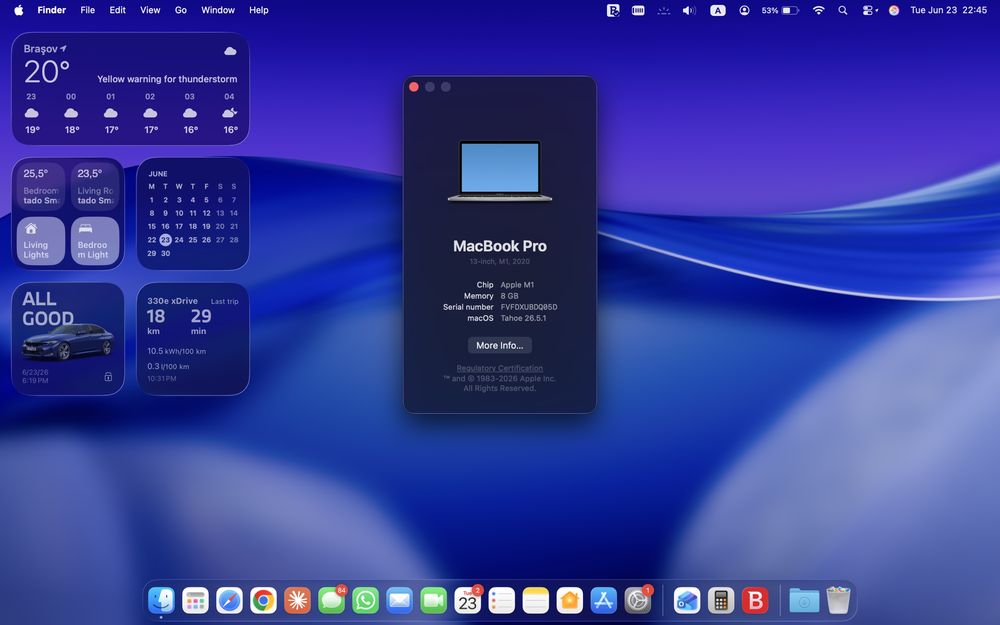Screen dimensions: 1000x625
Task: Click the MacBook Pro laptop image
Action: point(500,171)
